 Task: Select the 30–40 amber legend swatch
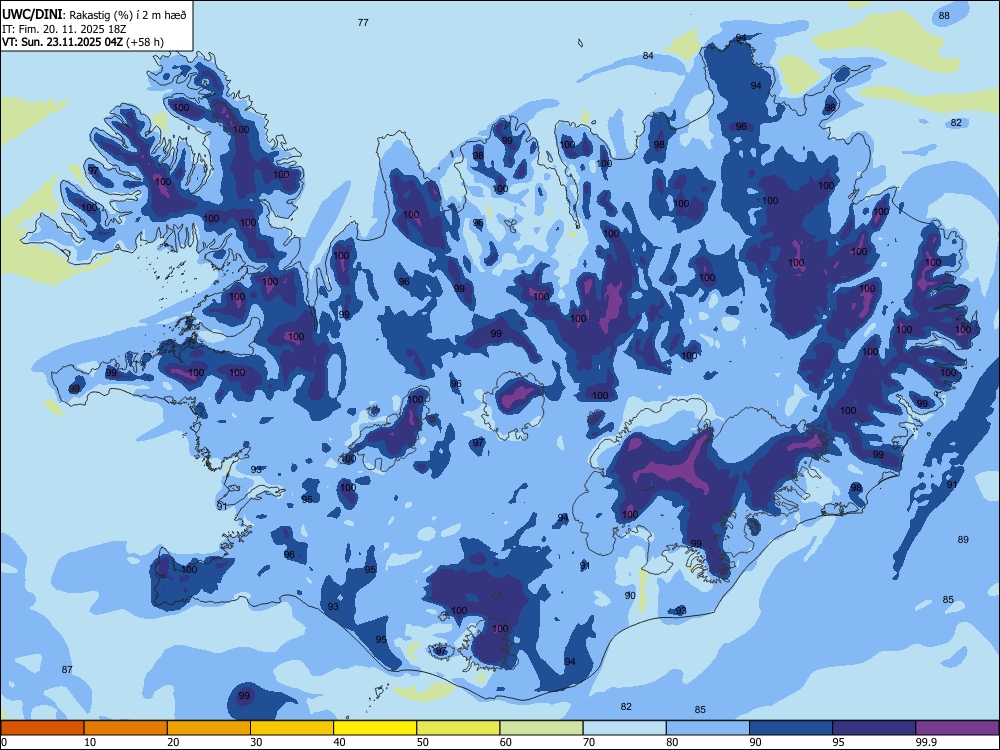pos(292,728)
